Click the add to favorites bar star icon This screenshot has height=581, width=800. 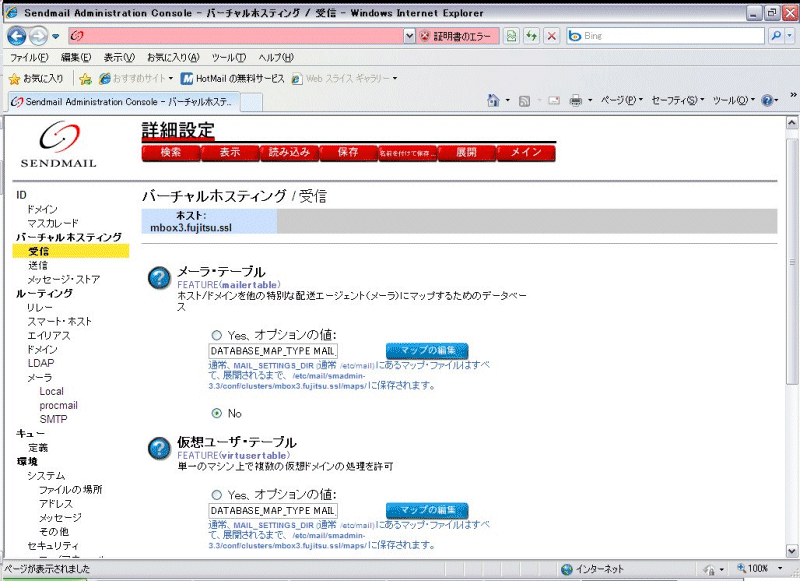pos(85,79)
